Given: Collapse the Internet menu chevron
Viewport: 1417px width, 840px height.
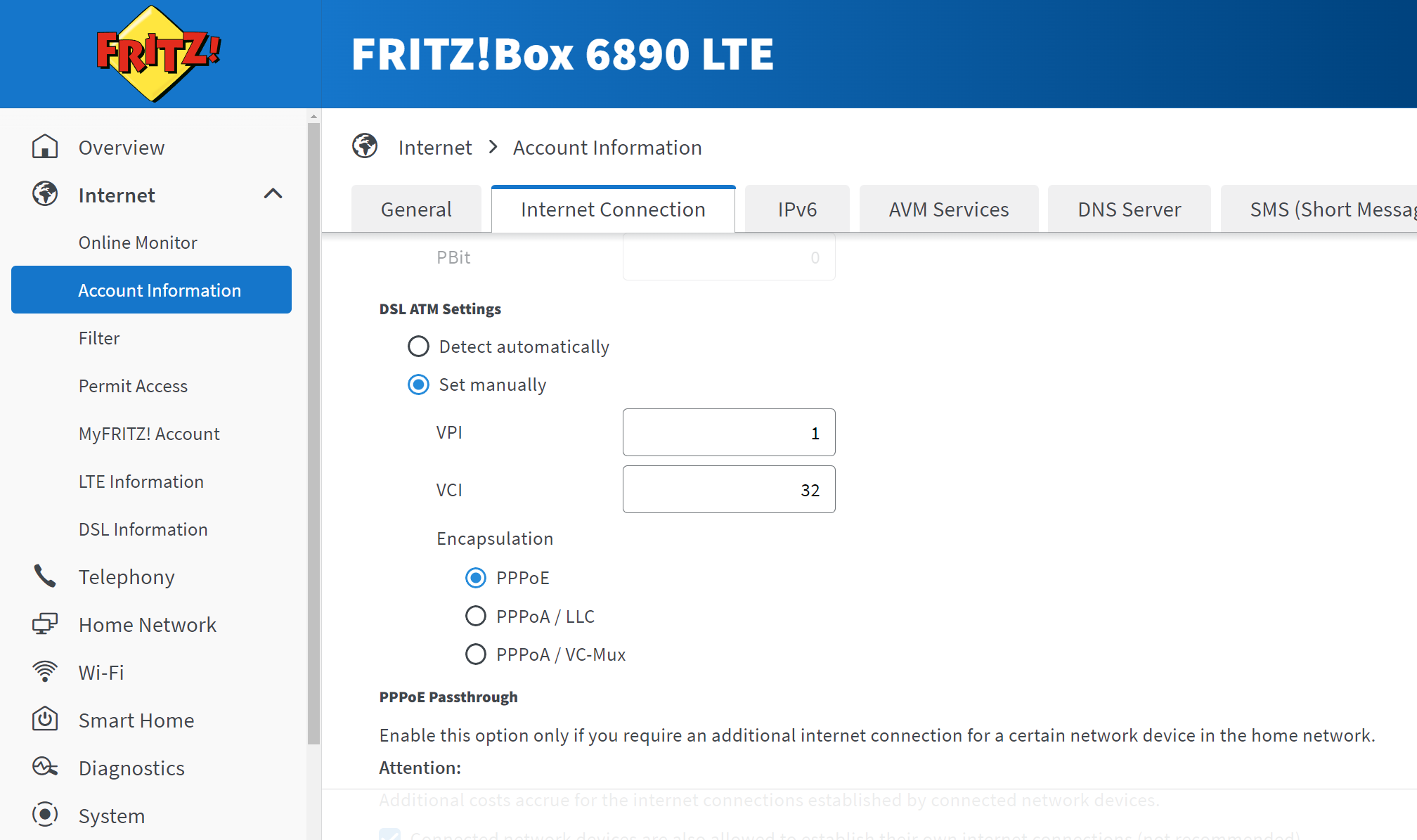Looking at the screenshot, I should coord(273,194).
